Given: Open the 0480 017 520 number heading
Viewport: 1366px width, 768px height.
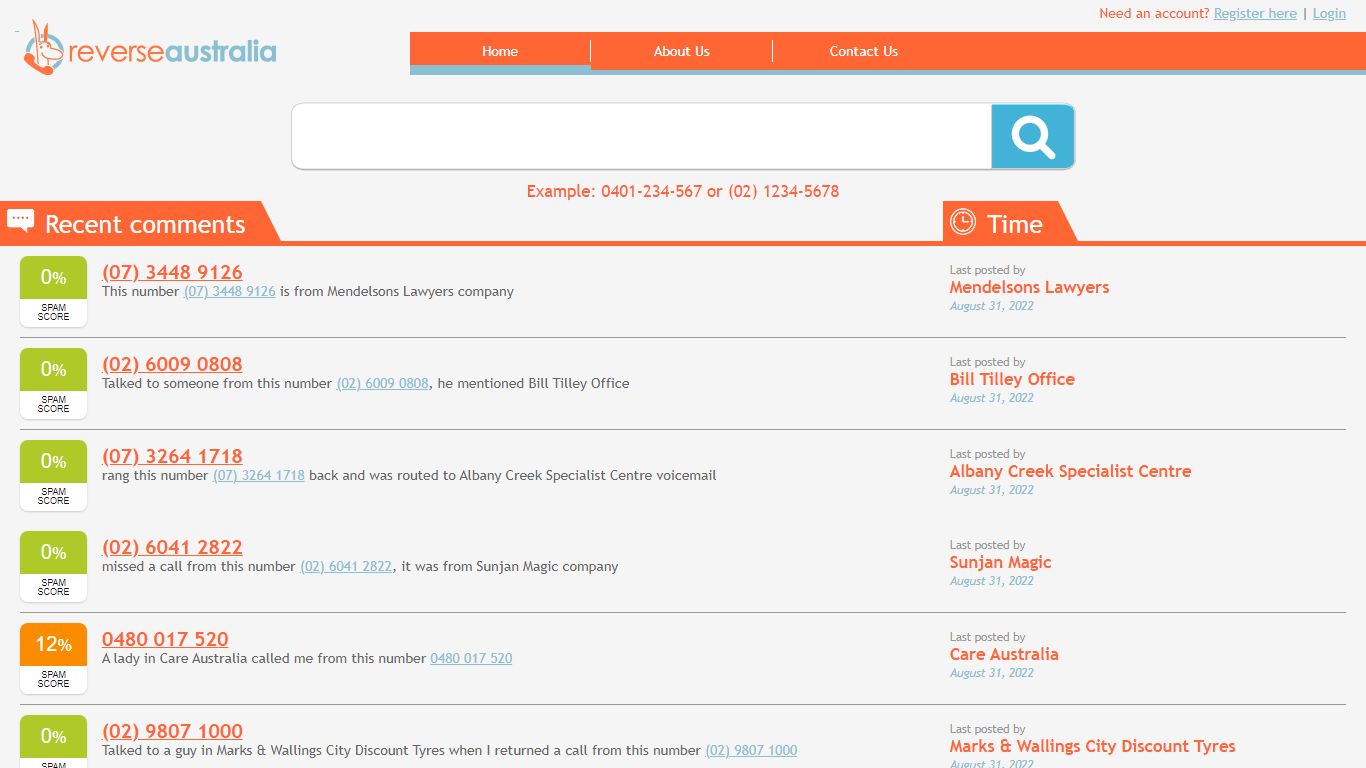Looking at the screenshot, I should pyautogui.click(x=165, y=639).
